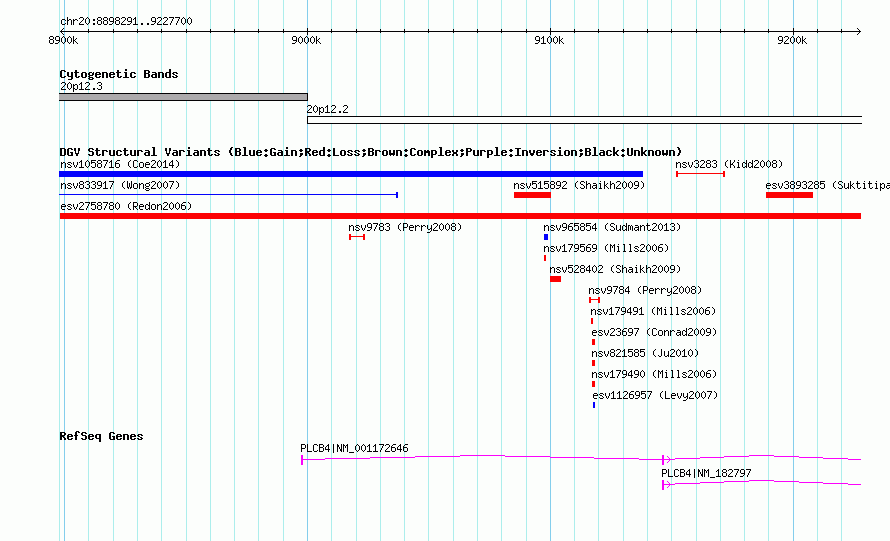
Task: Click the esv2758780 (Redon2006) red loss bar
Action: click(x=460, y=216)
